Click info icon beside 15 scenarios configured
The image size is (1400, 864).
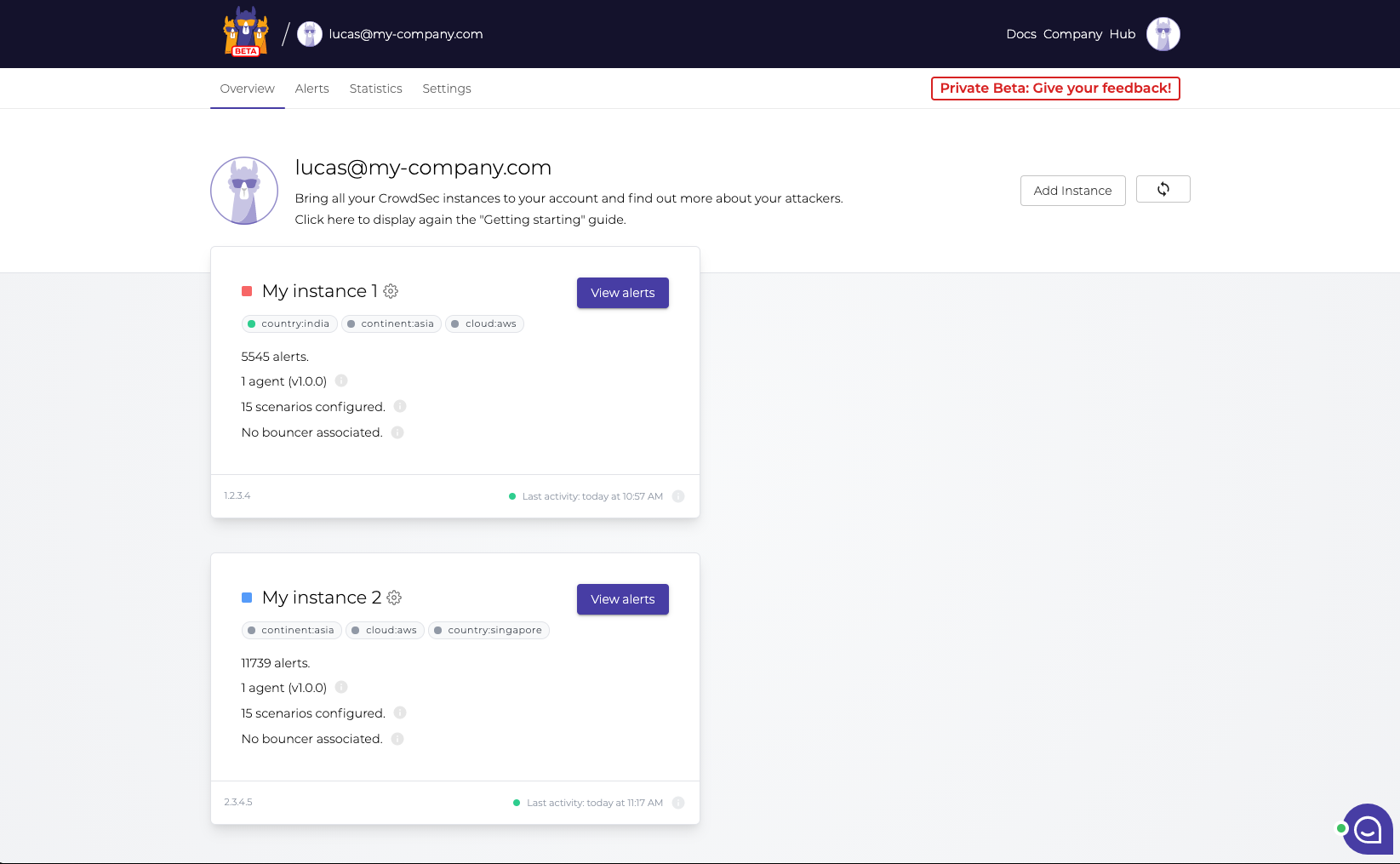click(400, 406)
